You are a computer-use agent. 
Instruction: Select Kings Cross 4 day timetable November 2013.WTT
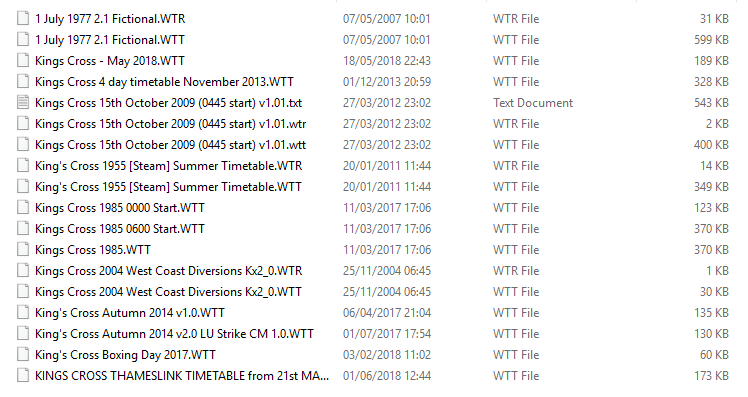[x=164, y=82]
